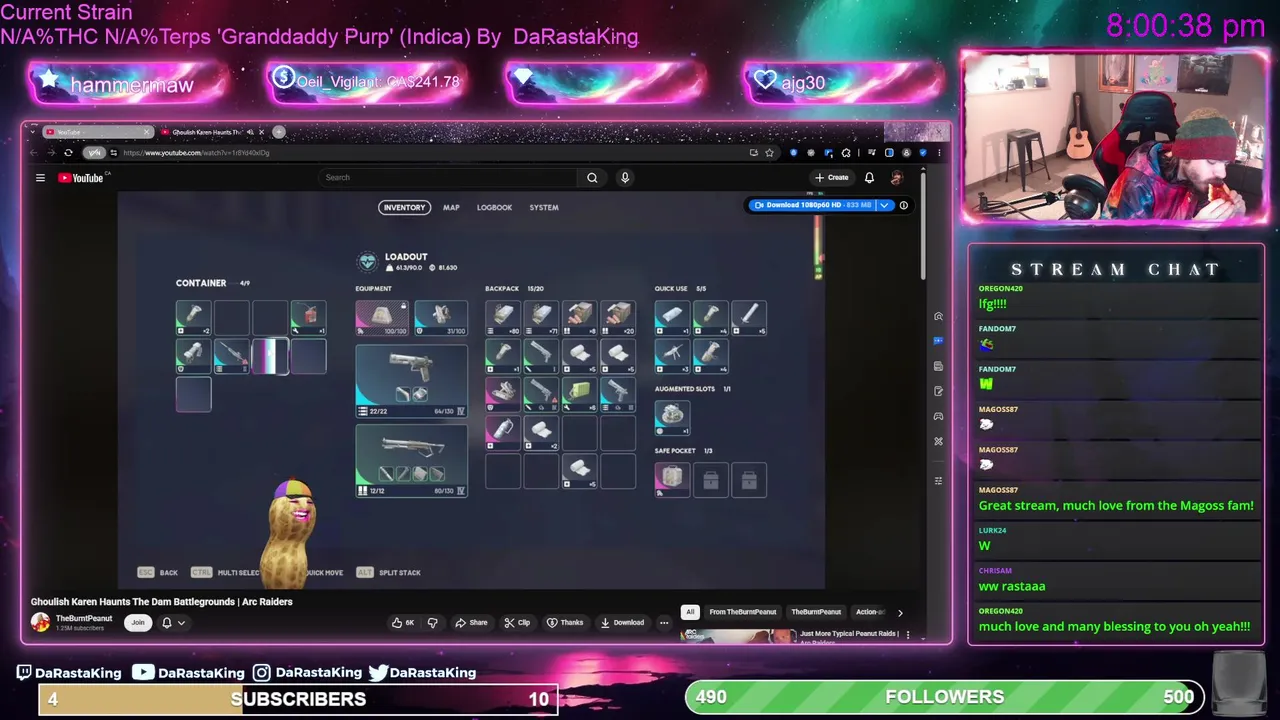Image resolution: width=1280 pixels, height=720 pixels.
Task: Open TheBurntPeanut channel name link
Action: [84, 619]
